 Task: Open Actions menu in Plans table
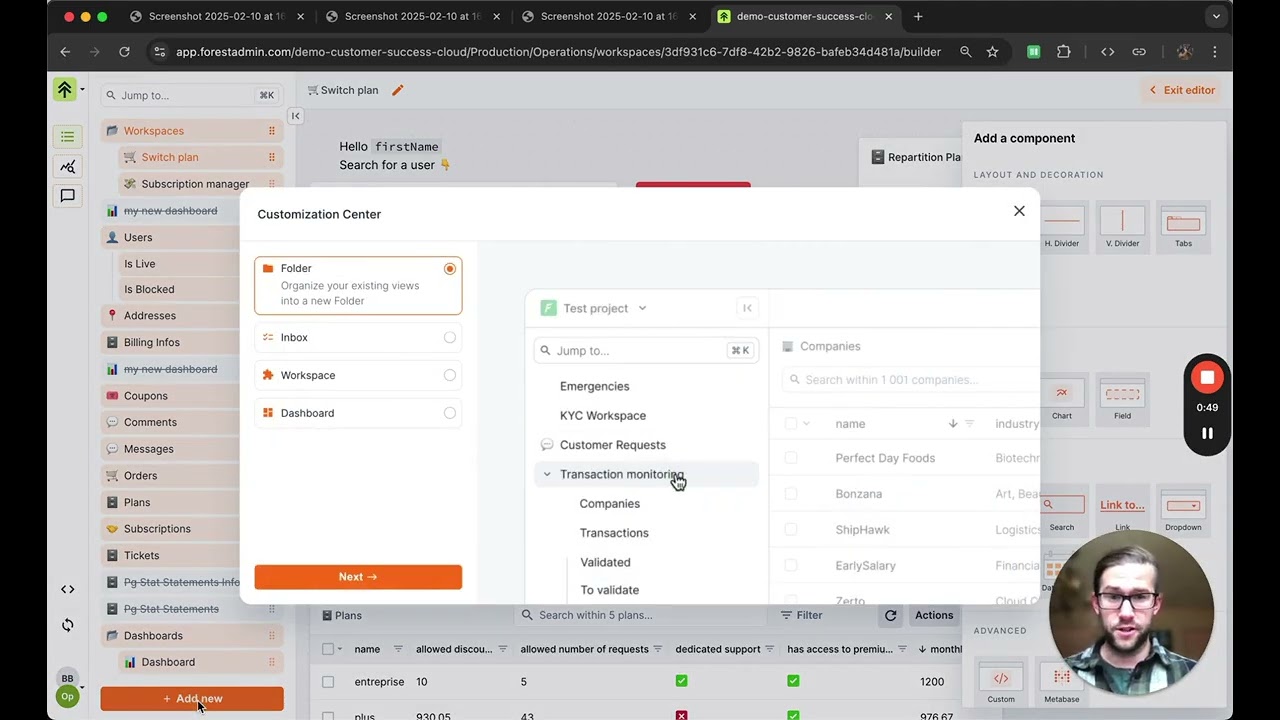pos(934,616)
